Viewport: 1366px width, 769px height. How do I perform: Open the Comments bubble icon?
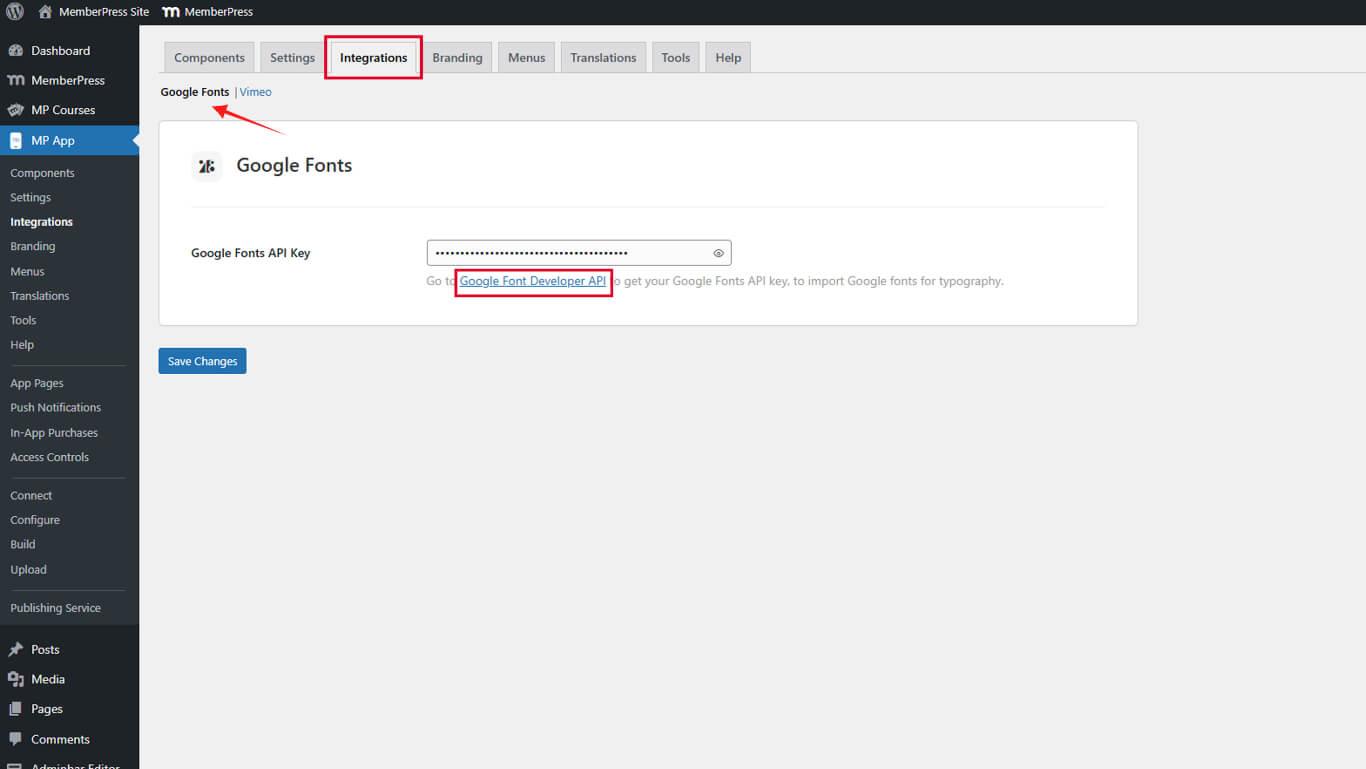[x=16, y=740]
